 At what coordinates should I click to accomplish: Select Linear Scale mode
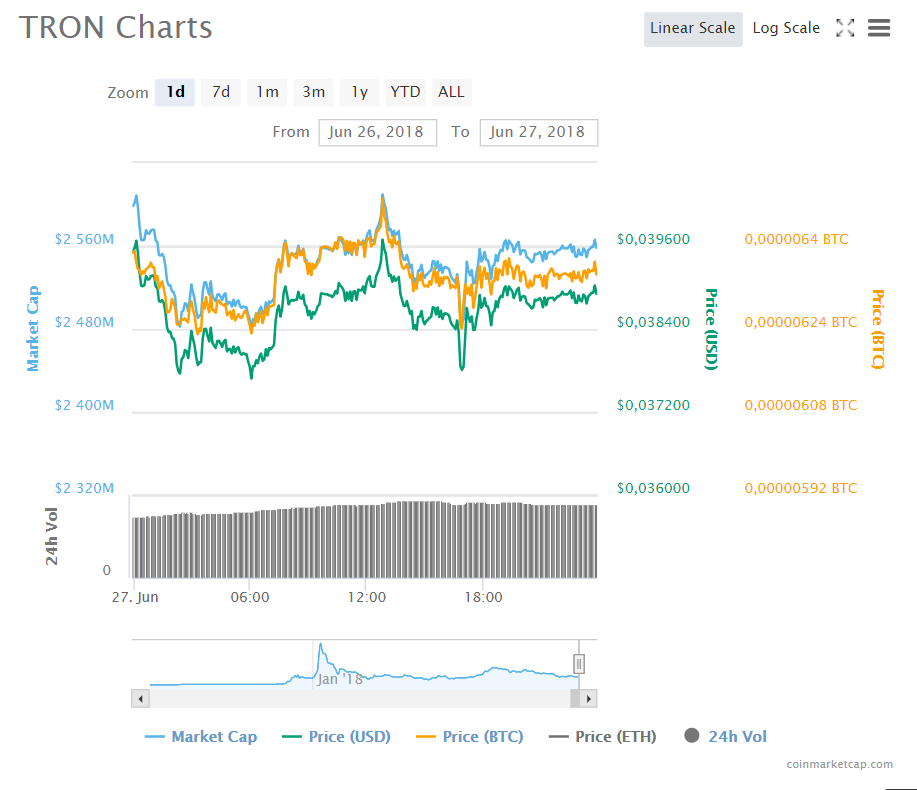pyautogui.click(x=693, y=28)
